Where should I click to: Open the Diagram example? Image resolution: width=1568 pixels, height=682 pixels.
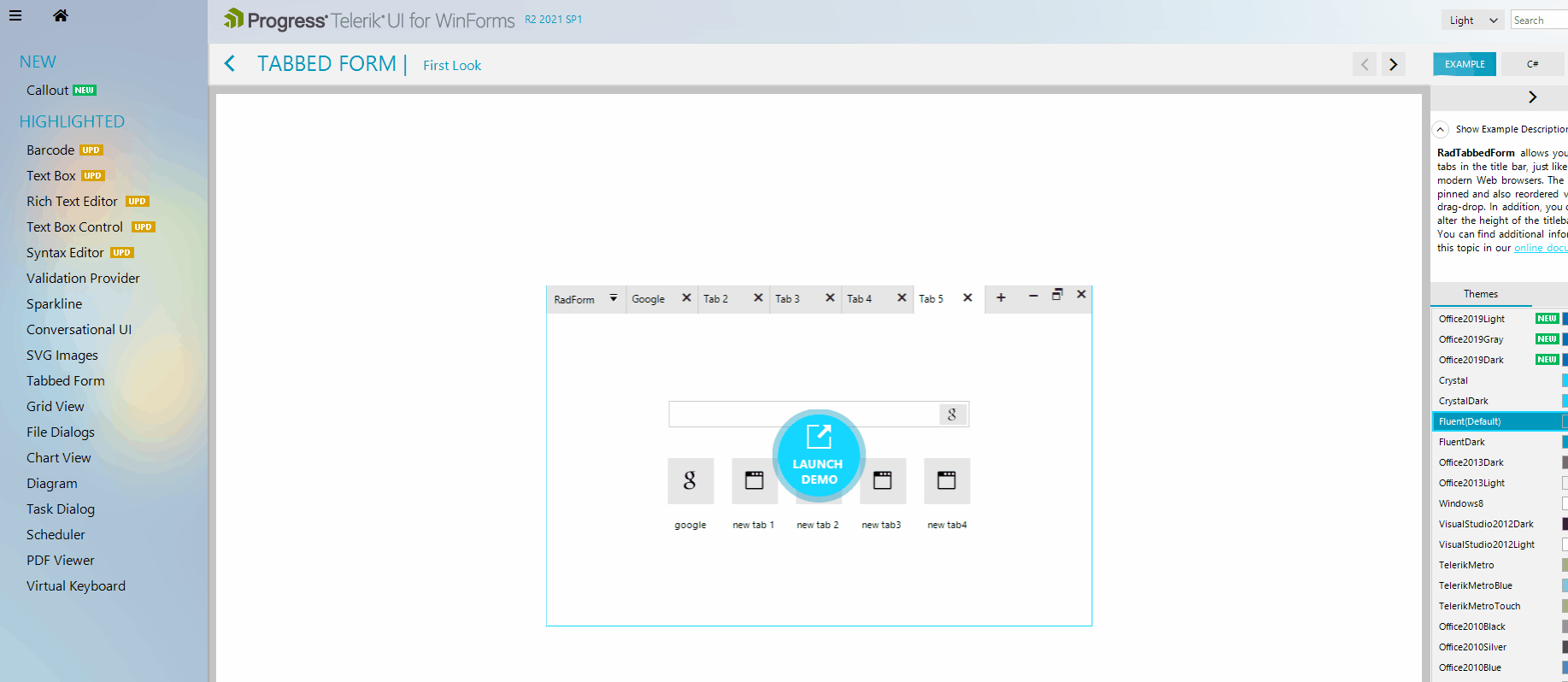point(52,483)
